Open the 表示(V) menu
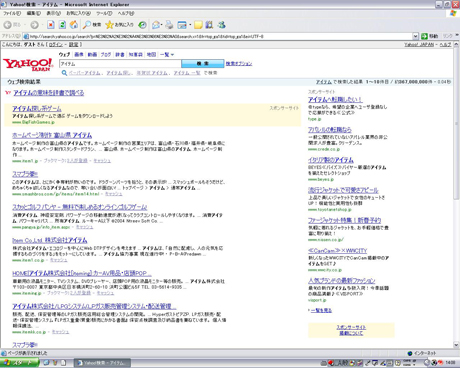Screen dimensions: 460x368 coord(53,13)
